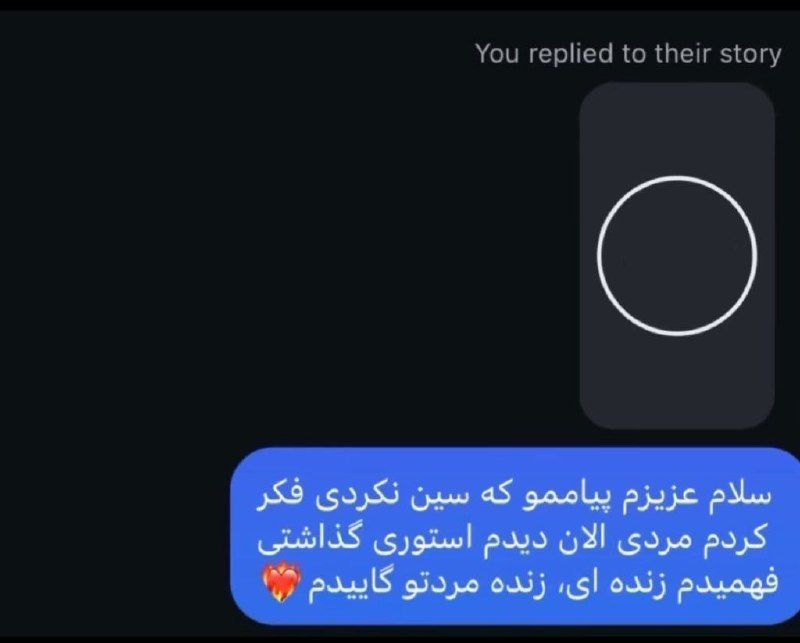Click the word 'الان' in second line
The image size is (800, 643).
click(x=583, y=539)
